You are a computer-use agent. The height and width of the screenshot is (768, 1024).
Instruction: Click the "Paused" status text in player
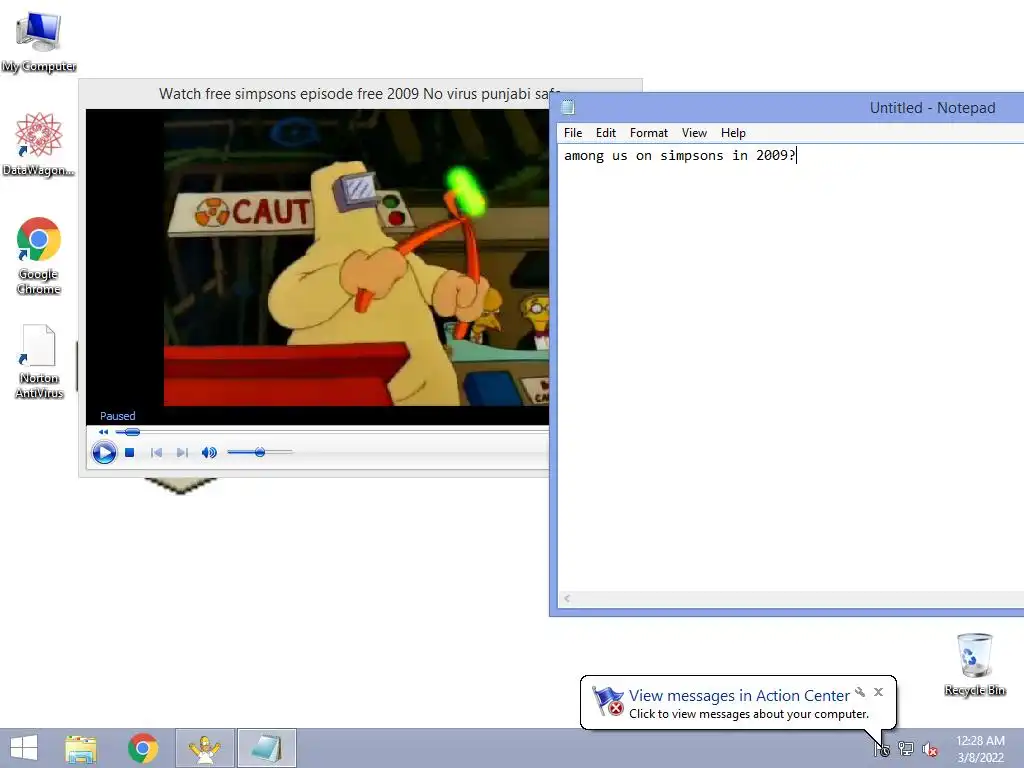pyautogui.click(x=118, y=416)
